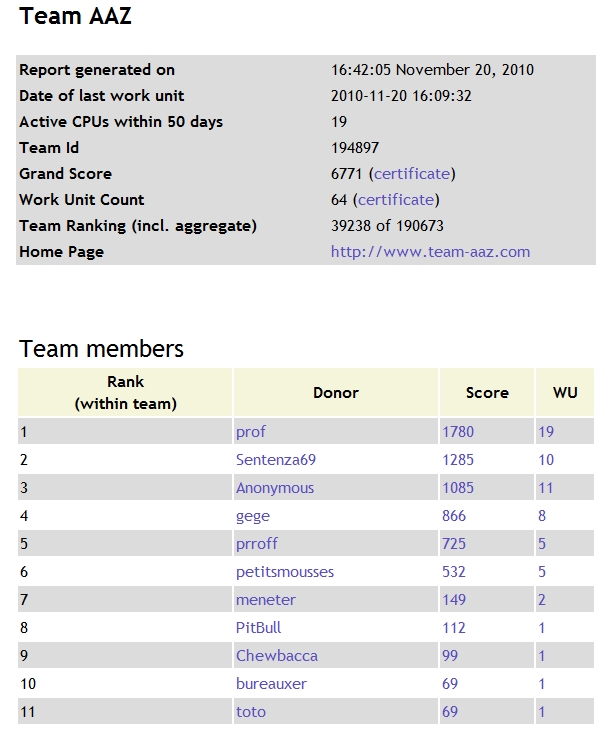The image size is (604, 736).
Task: Select the score 866 for gege
Action: click(x=453, y=516)
